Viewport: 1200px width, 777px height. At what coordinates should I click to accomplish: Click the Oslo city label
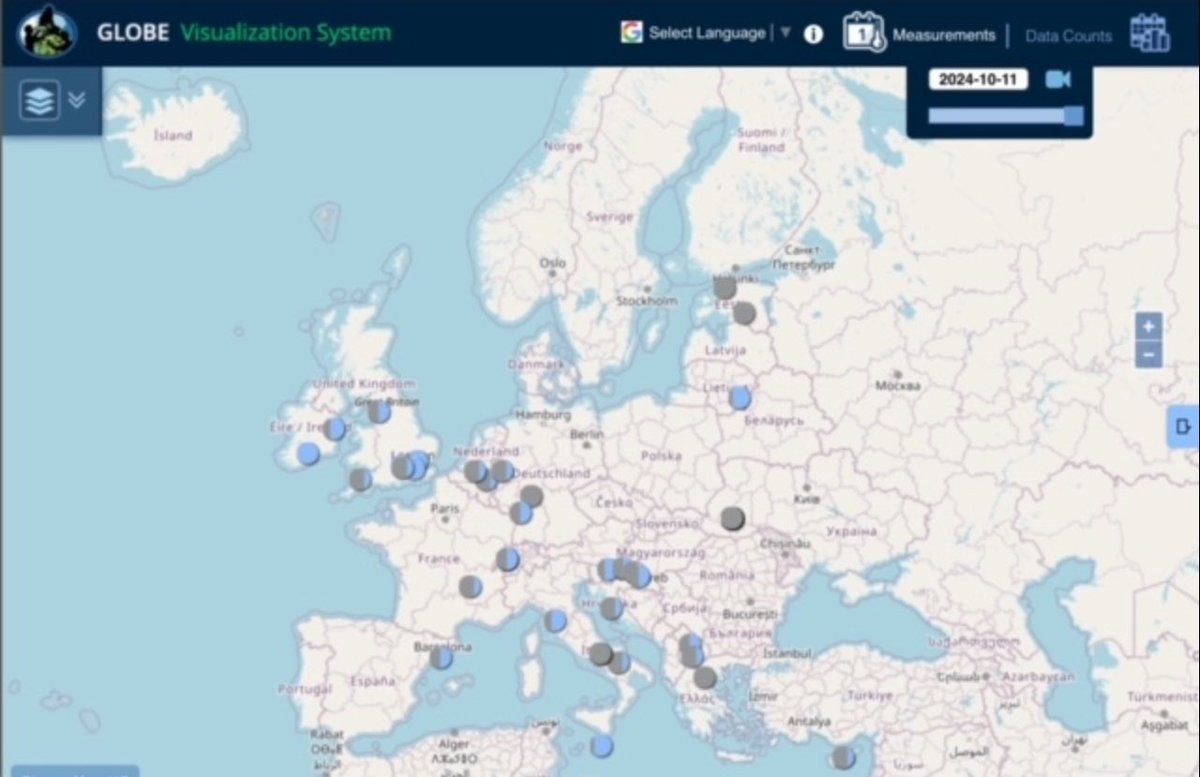click(x=553, y=263)
